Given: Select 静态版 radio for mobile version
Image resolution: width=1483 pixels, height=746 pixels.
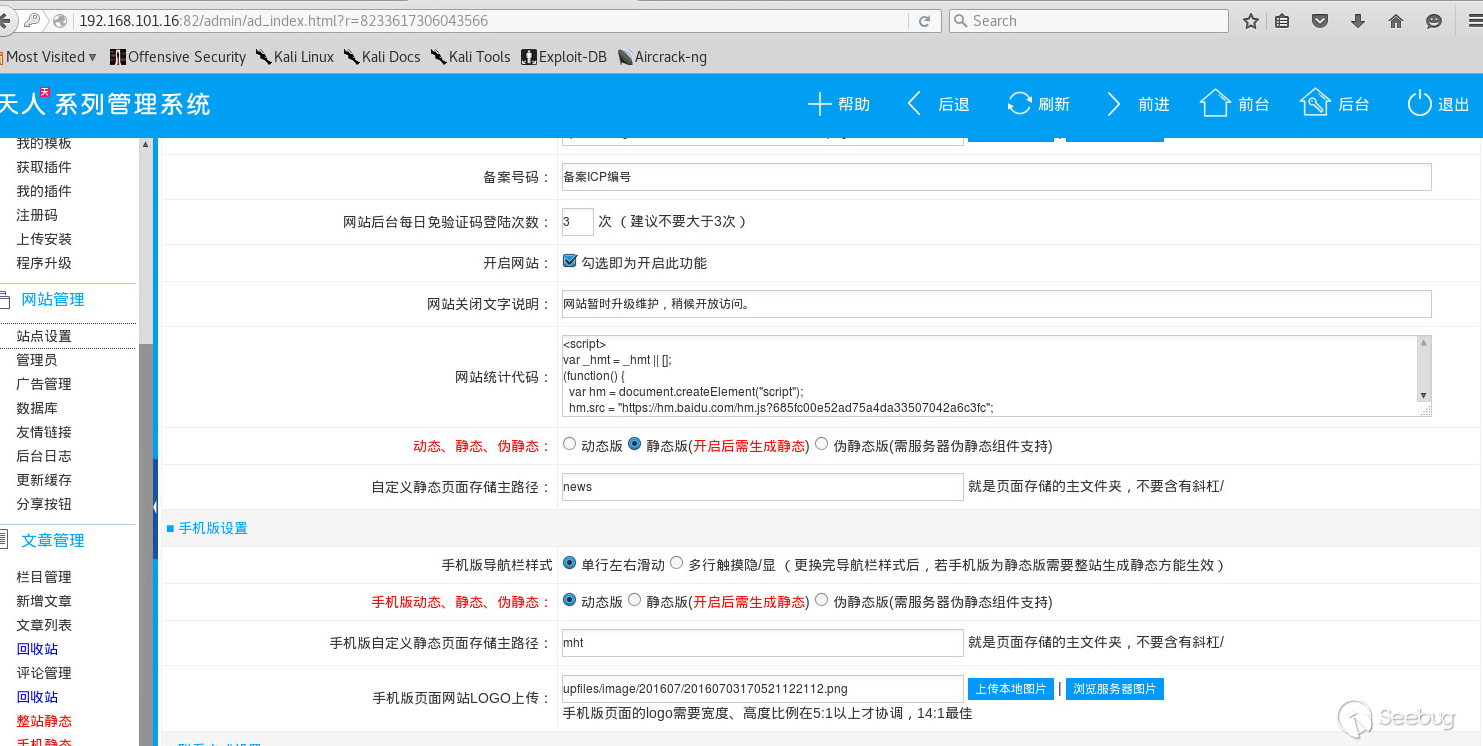Looking at the screenshot, I should tap(634, 600).
